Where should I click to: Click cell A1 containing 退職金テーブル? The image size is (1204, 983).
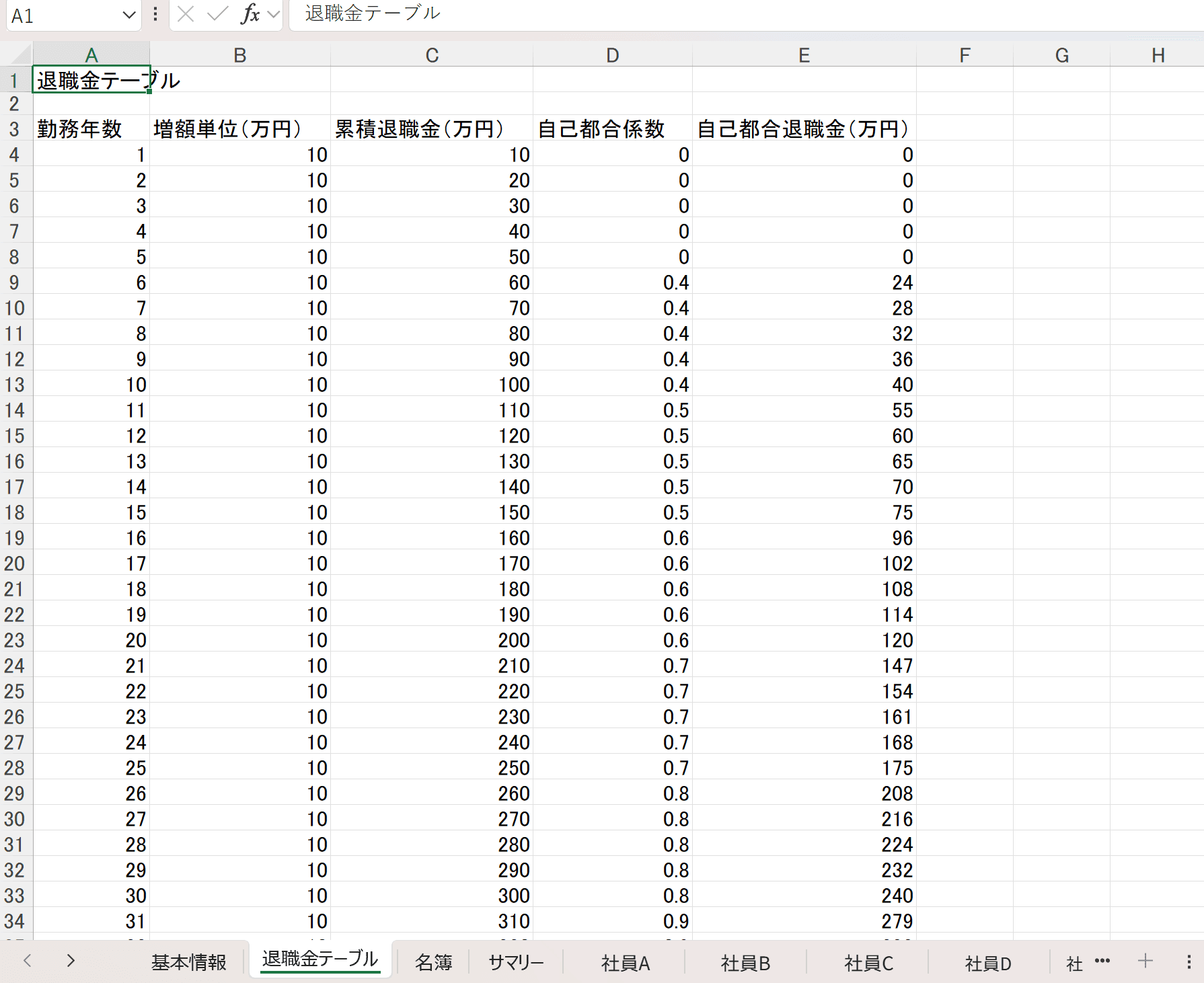91,80
